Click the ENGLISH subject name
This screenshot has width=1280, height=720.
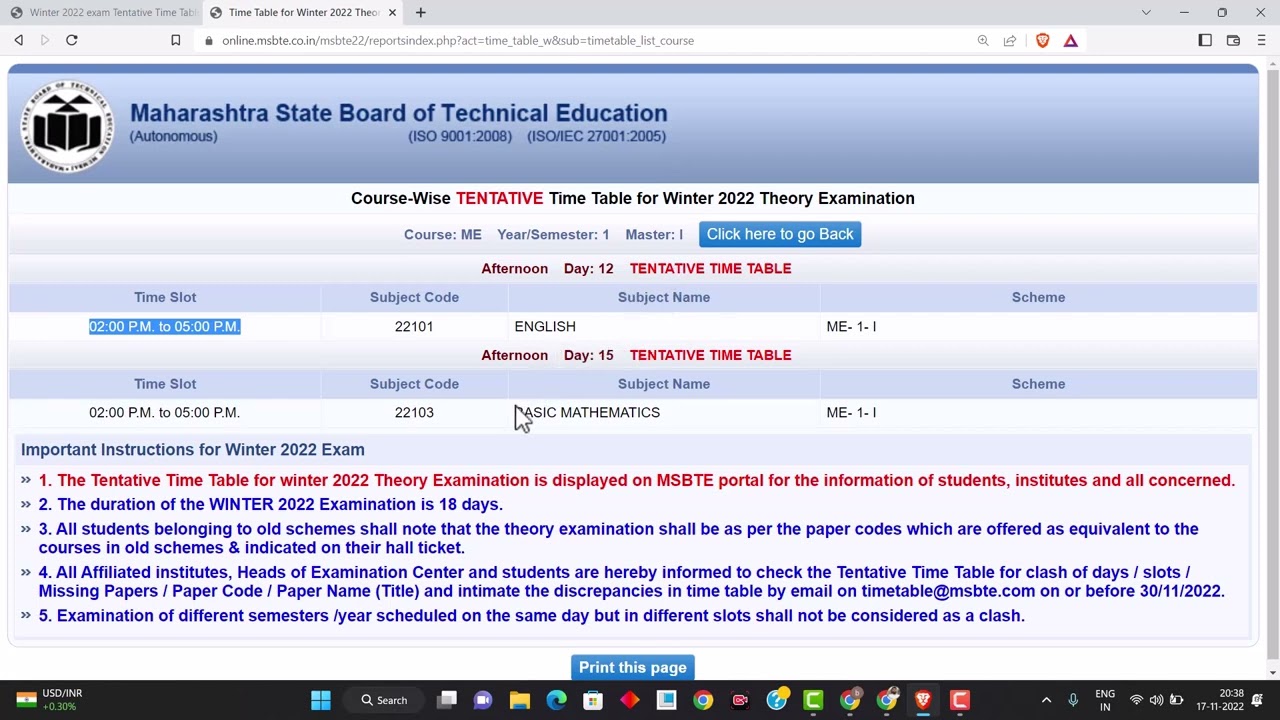point(545,326)
